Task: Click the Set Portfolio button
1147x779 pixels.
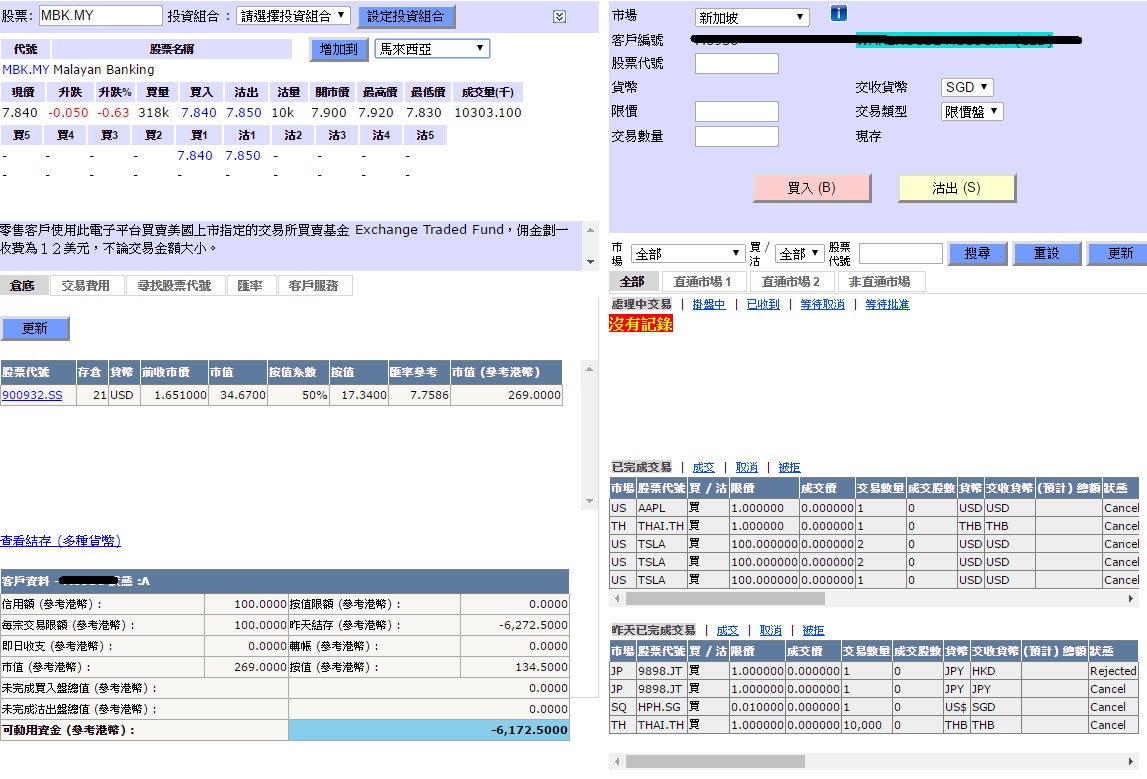Action: click(406, 17)
